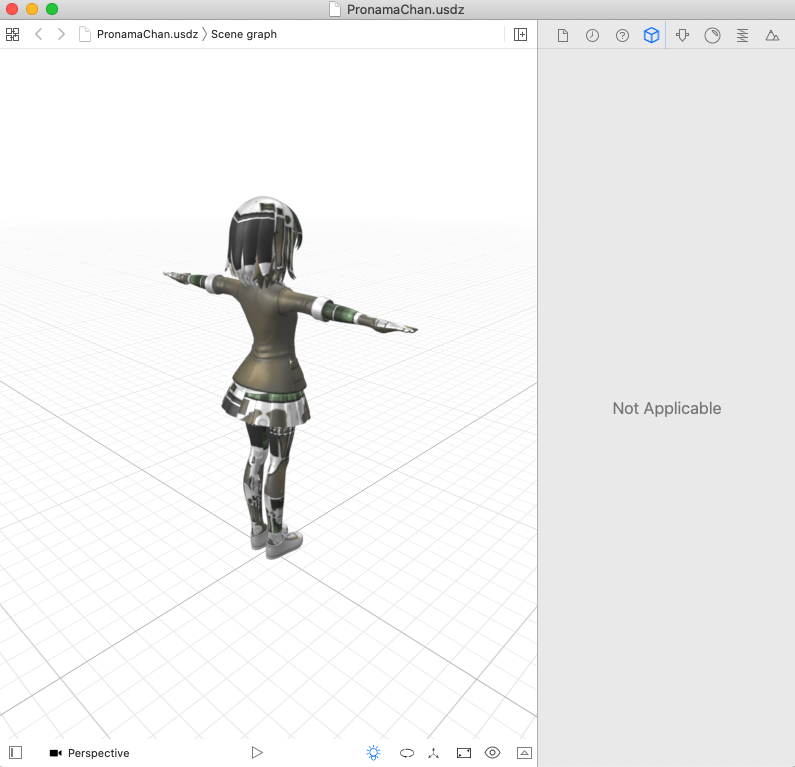Open the eye display options
Screen dimensions: 795x767
(x=492, y=753)
